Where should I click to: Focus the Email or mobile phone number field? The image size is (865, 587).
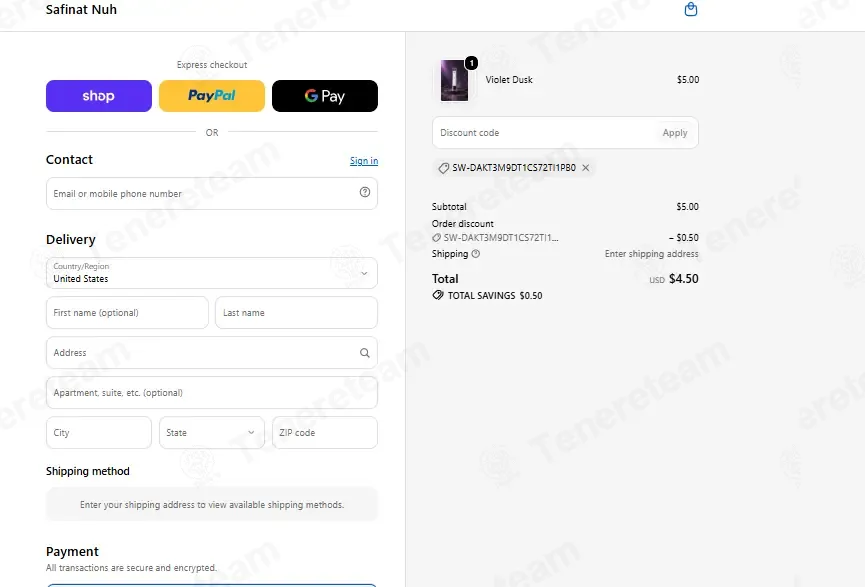click(212, 194)
